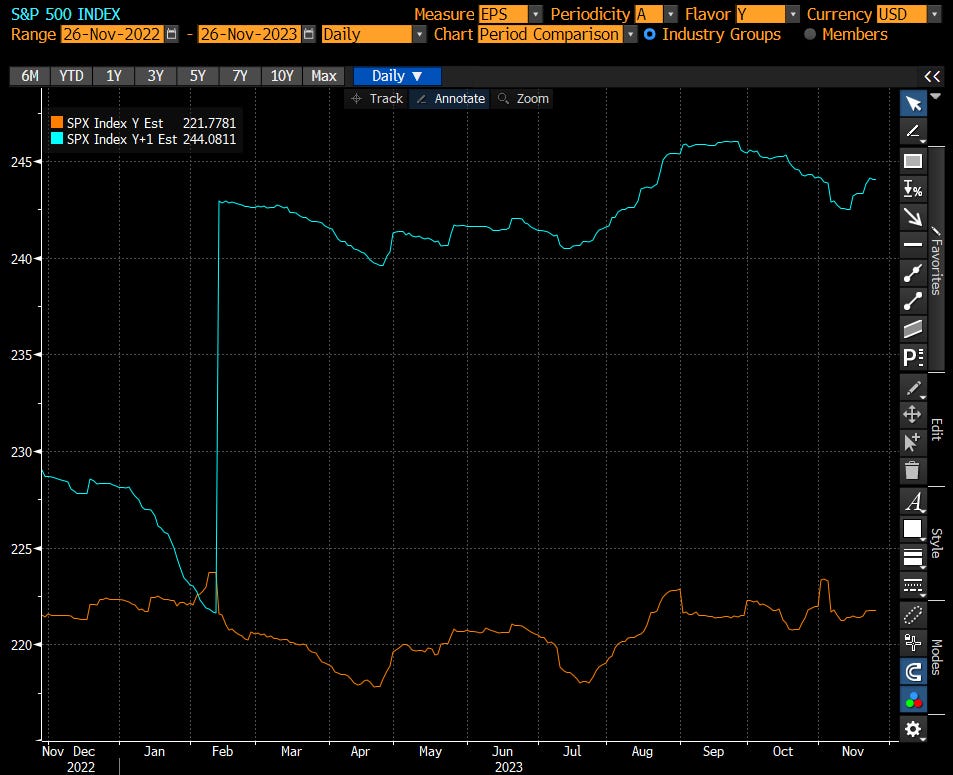Screen dimensions: 953x775
Task: Open the white fill color swatch
Action: click(913, 529)
